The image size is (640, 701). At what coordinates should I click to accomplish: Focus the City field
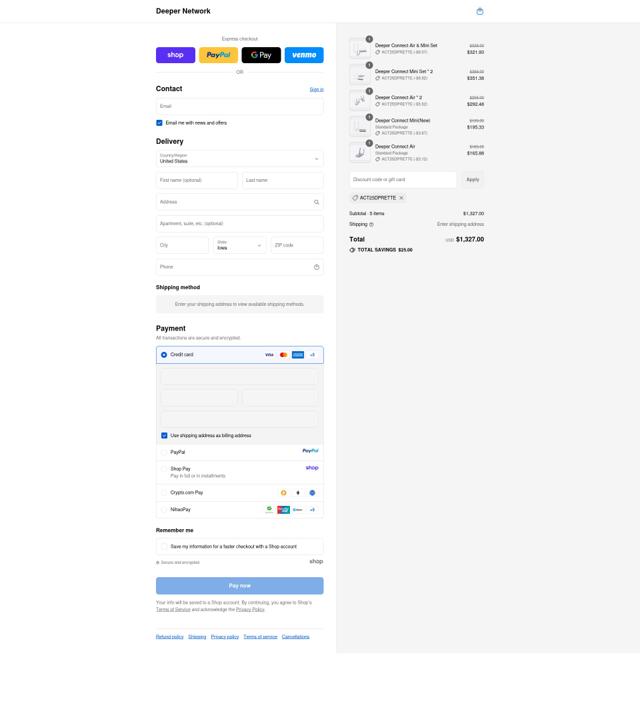coord(182,245)
